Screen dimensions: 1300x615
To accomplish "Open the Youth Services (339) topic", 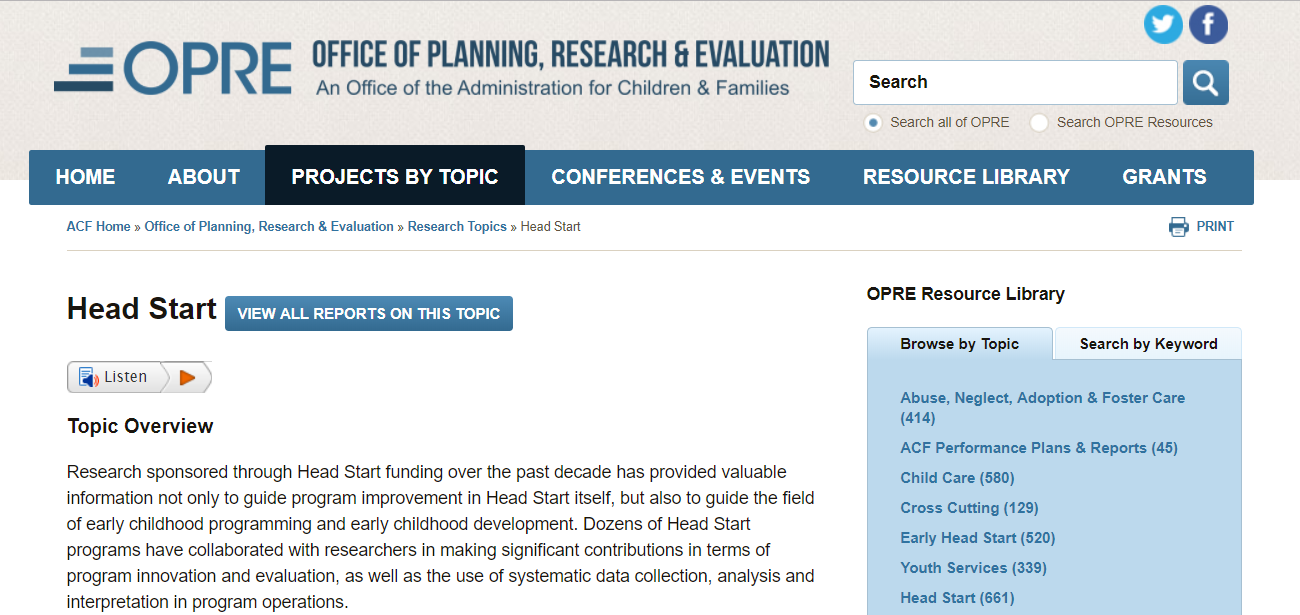I will (x=973, y=568).
